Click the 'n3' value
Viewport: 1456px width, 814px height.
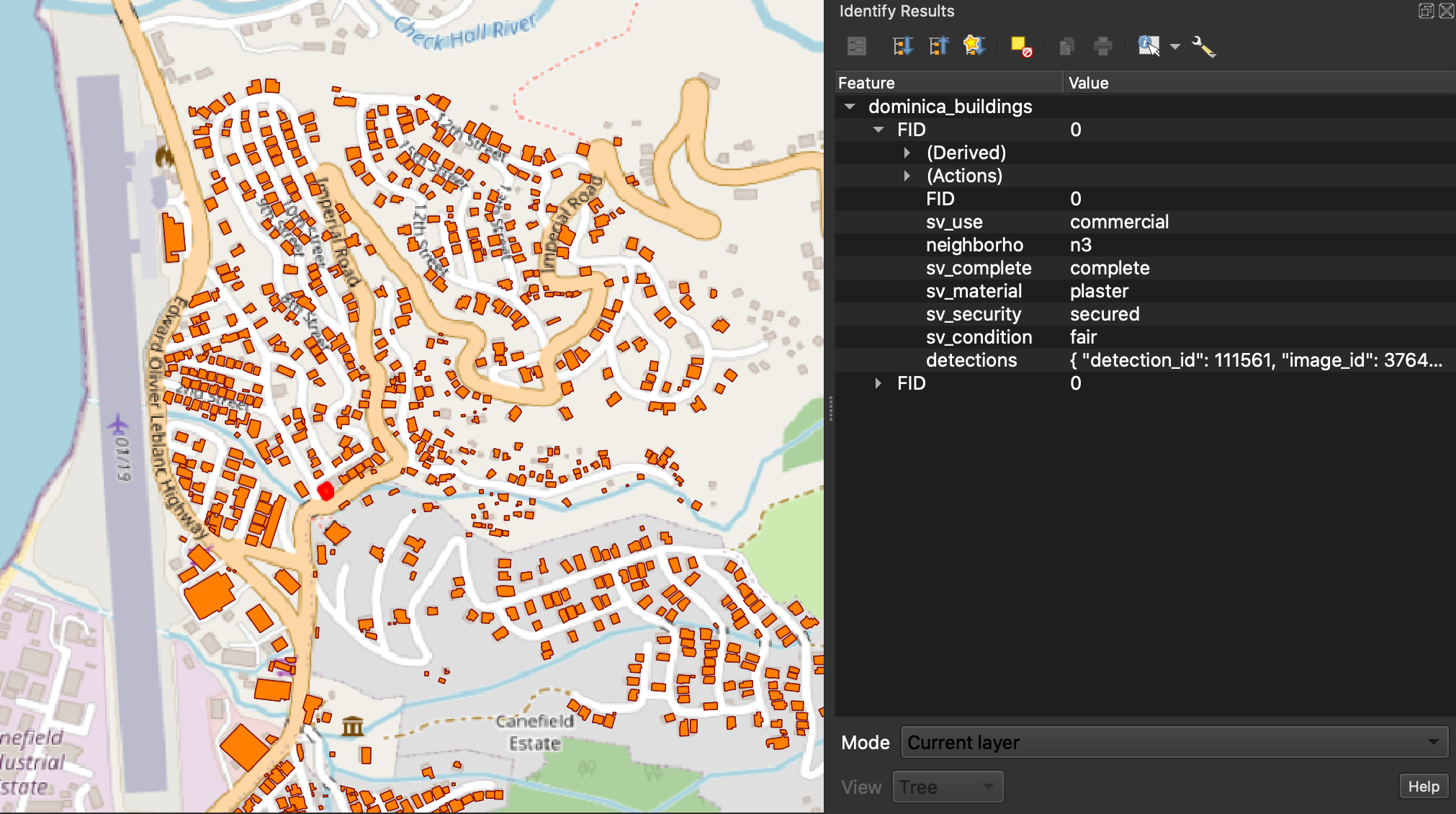point(1081,245)
